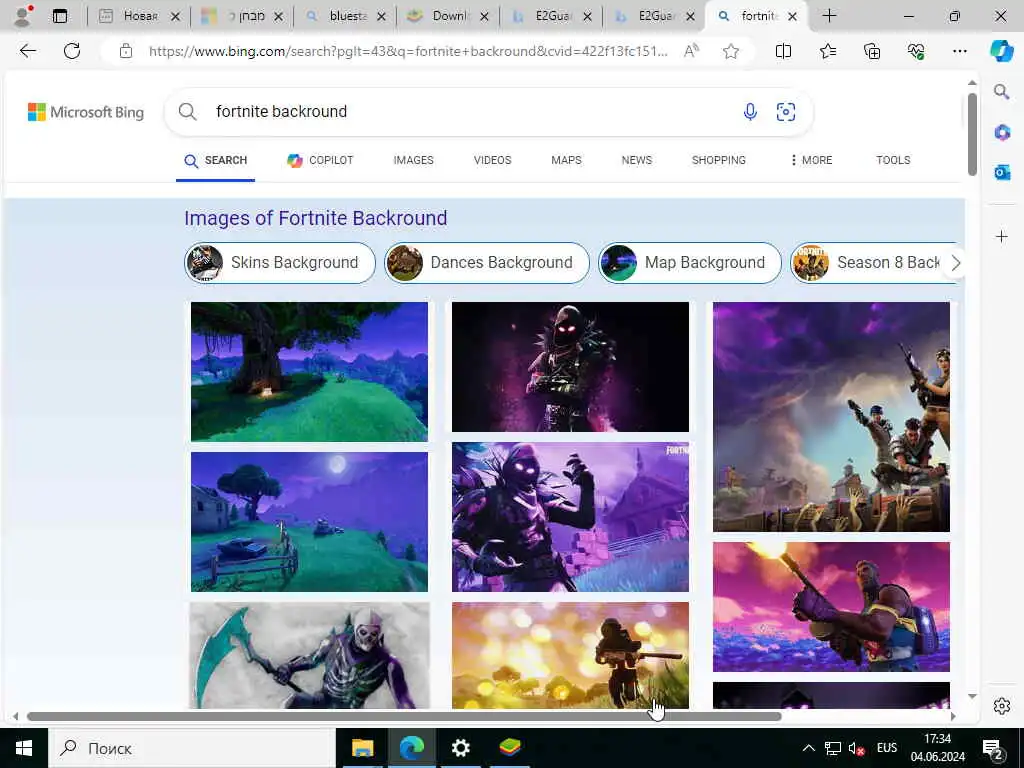Switch to Shopping results

[718, 160]
